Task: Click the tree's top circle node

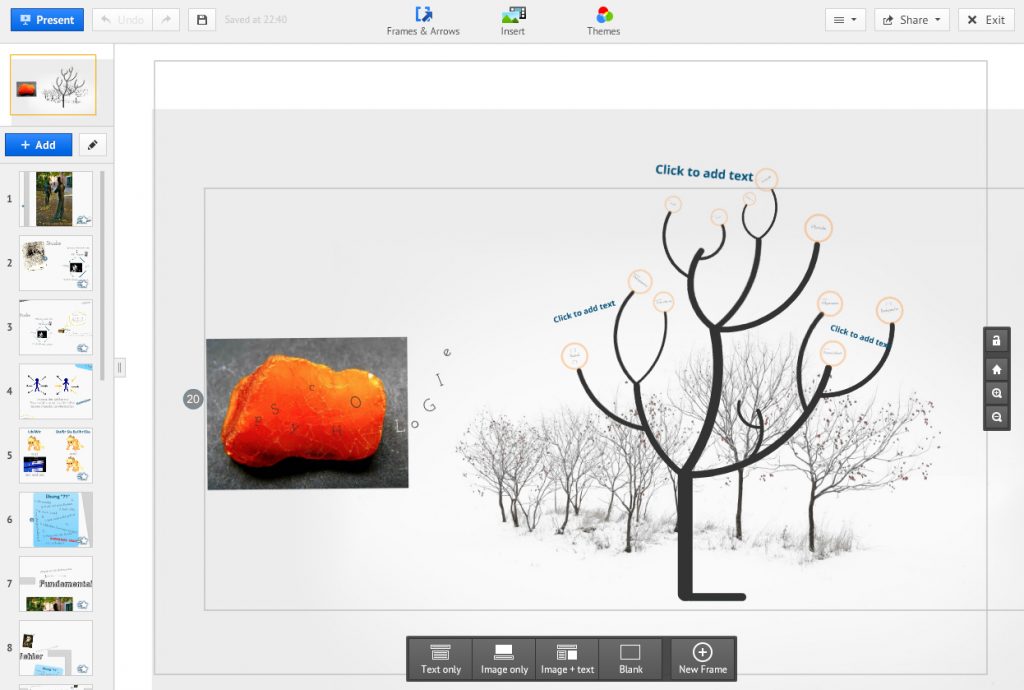Action: click(767, 179)
